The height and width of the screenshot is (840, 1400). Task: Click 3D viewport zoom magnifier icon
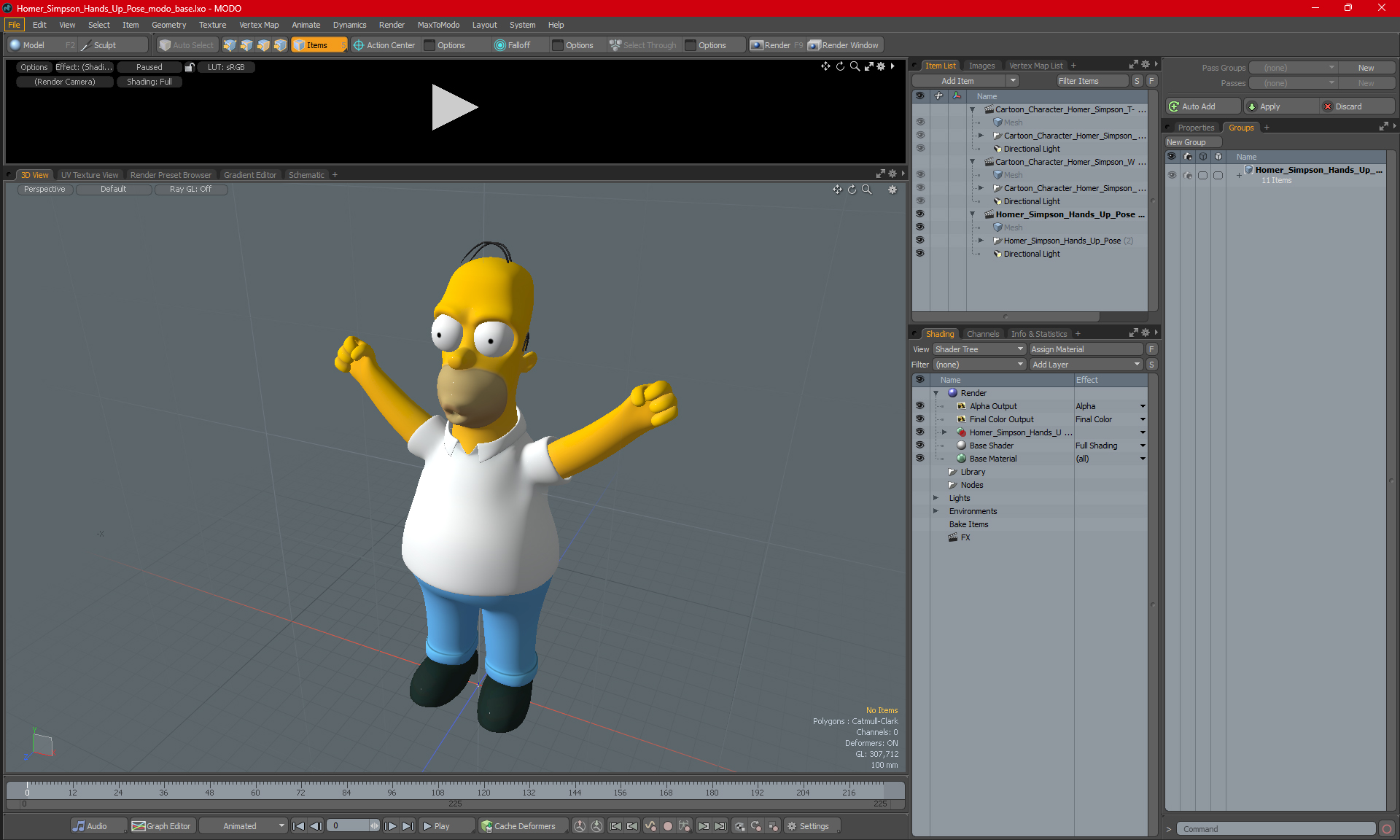867,190
